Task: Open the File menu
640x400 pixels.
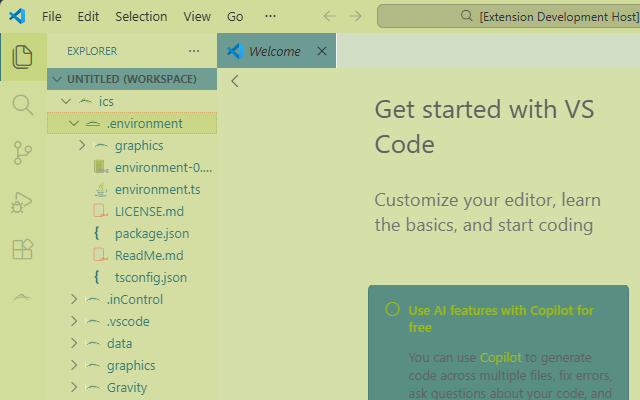Action: [x=52, y=17]
